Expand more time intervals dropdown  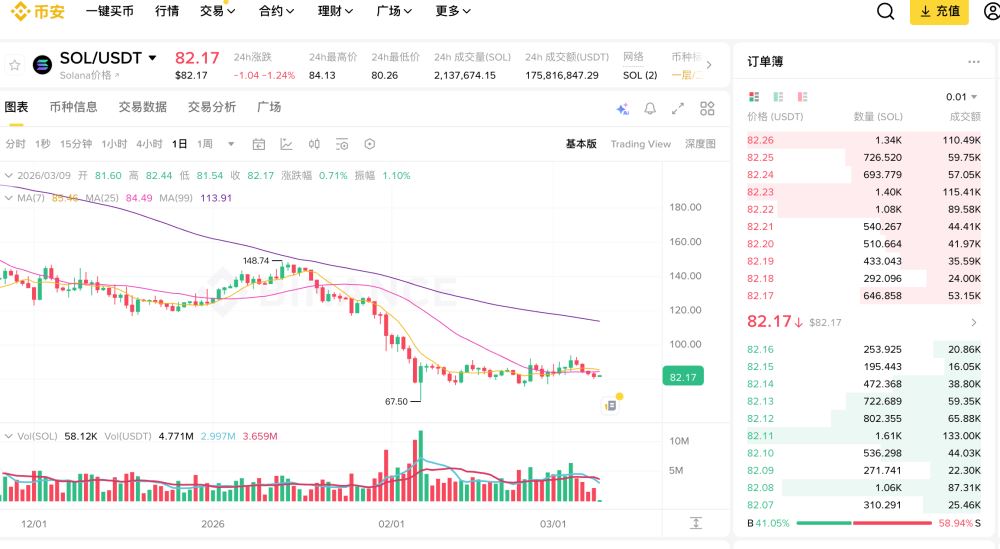(x=231, y=144)
